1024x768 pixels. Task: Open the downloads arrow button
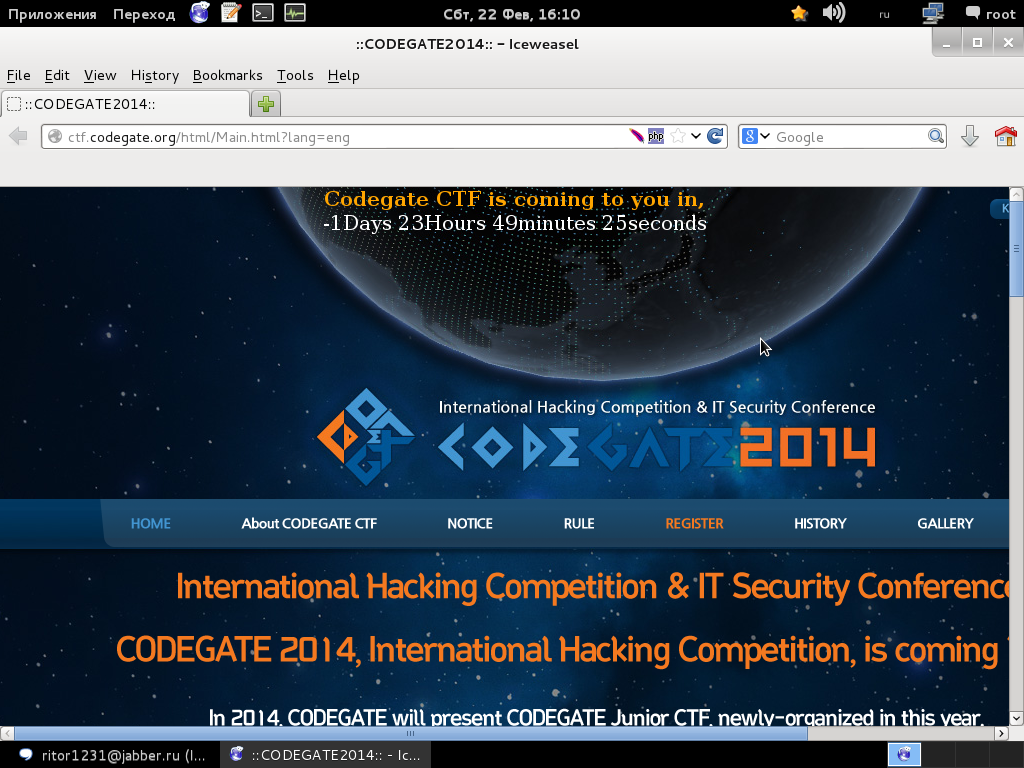970,136
